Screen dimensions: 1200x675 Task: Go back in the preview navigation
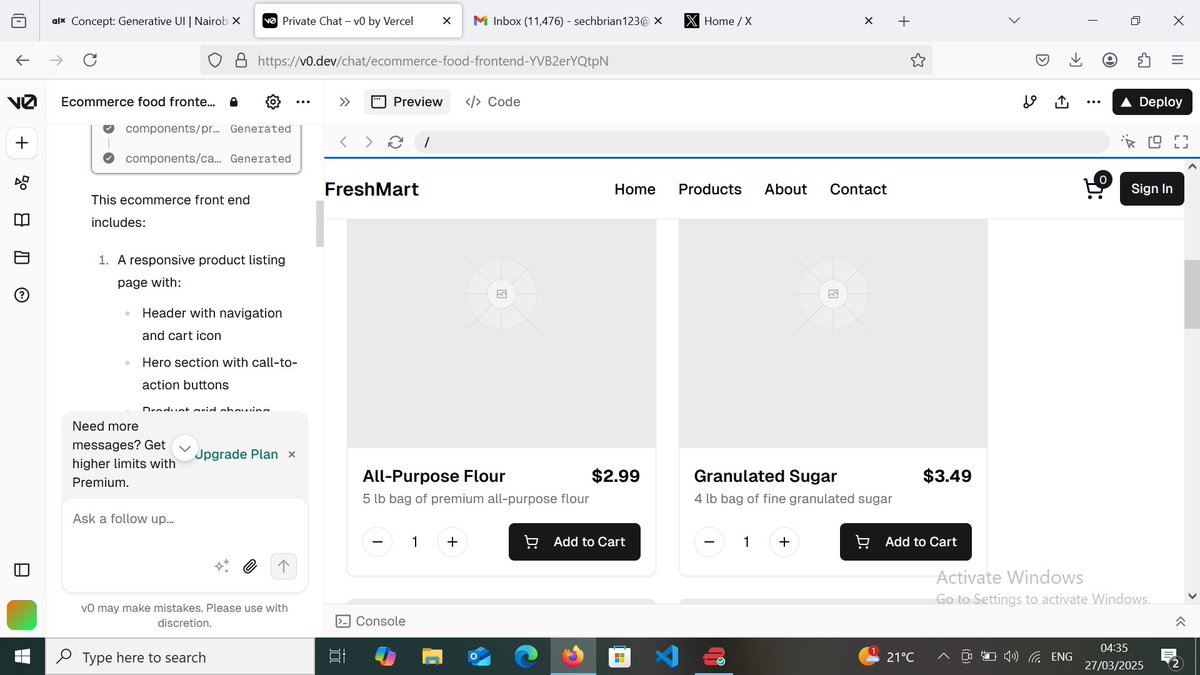(343, 142)
